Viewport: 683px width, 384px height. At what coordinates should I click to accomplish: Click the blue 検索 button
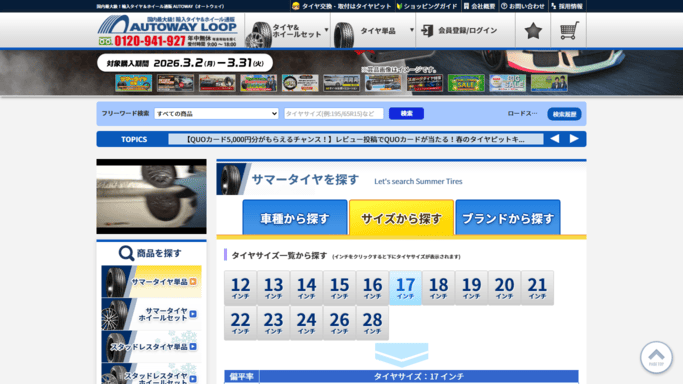[406, 114]
